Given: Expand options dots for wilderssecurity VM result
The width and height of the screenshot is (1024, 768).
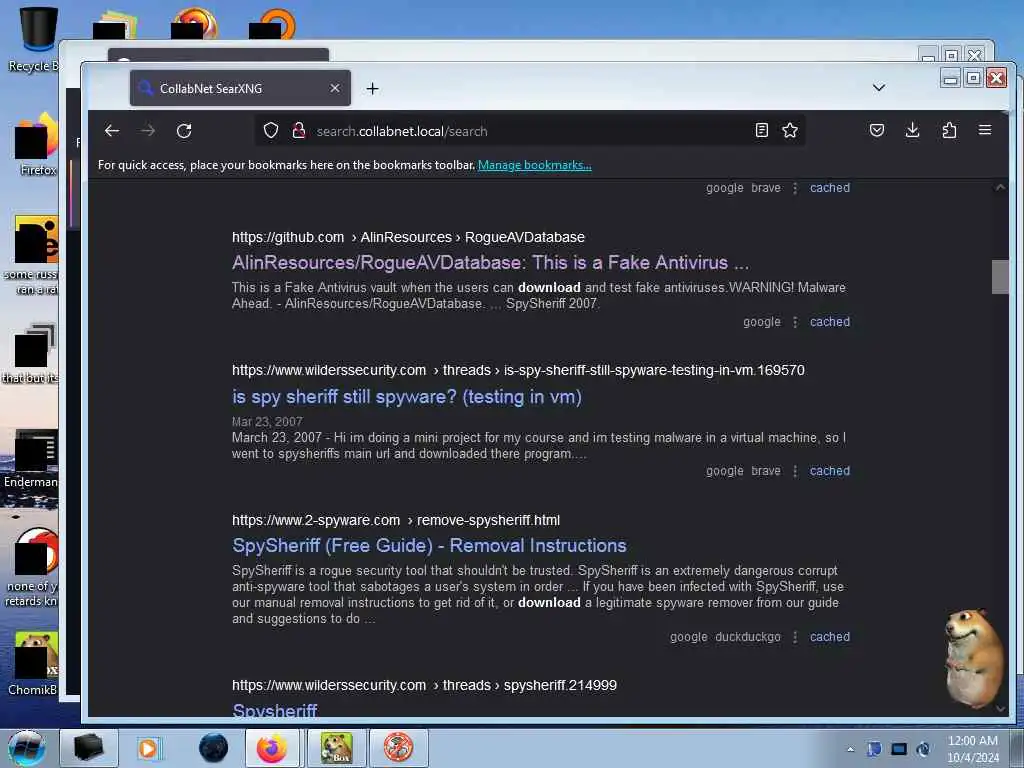Looking at the screenshot, I should click(795, 471).
